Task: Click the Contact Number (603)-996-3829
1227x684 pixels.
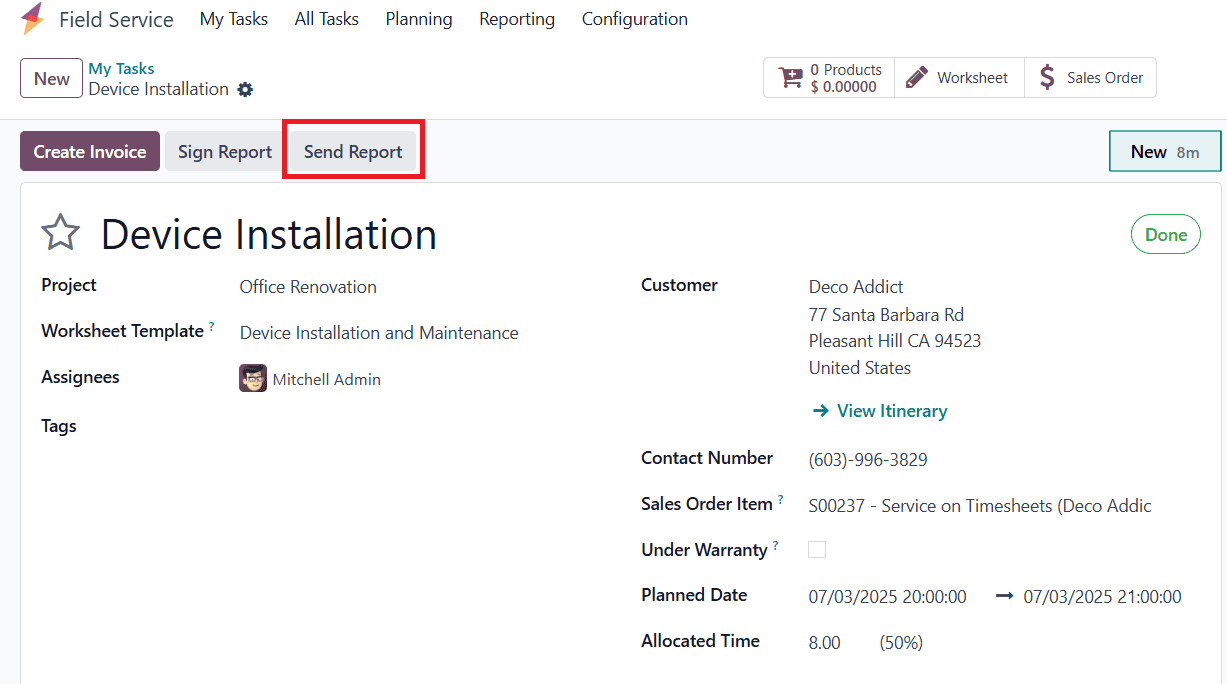Action: click(x=868, y=460)
